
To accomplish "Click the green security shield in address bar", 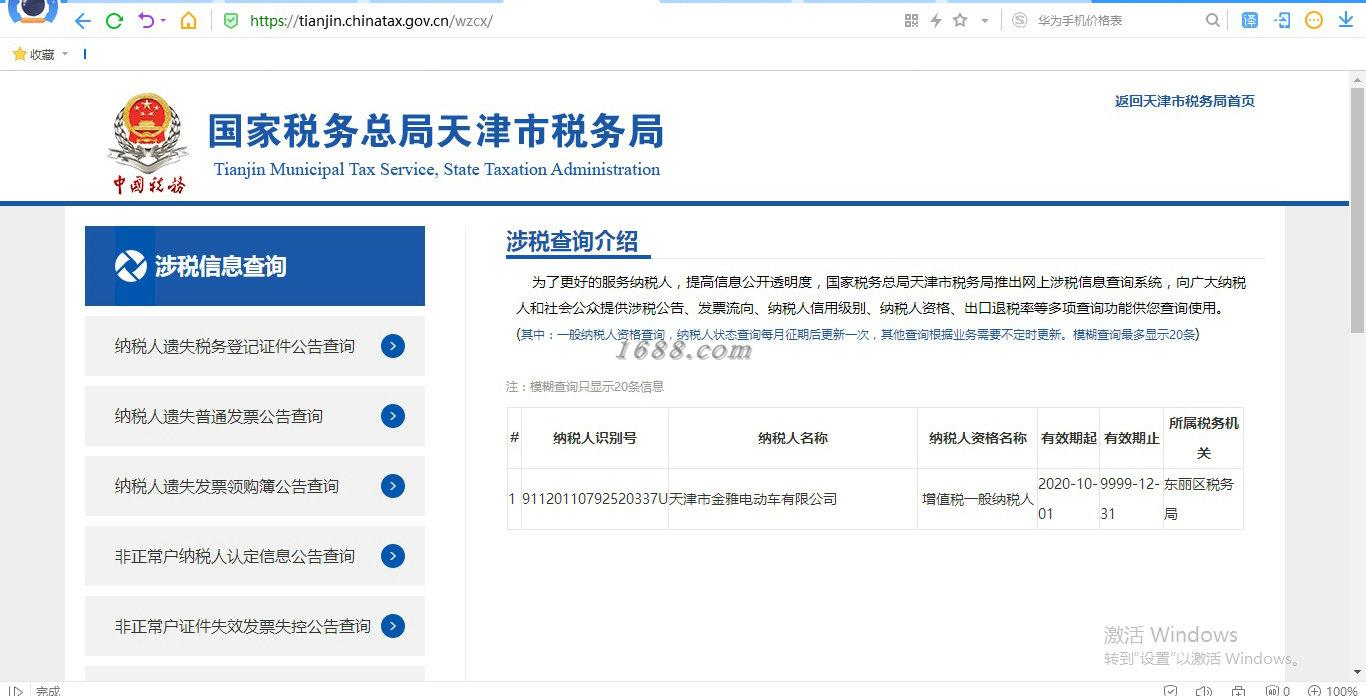I will (231, 20).
